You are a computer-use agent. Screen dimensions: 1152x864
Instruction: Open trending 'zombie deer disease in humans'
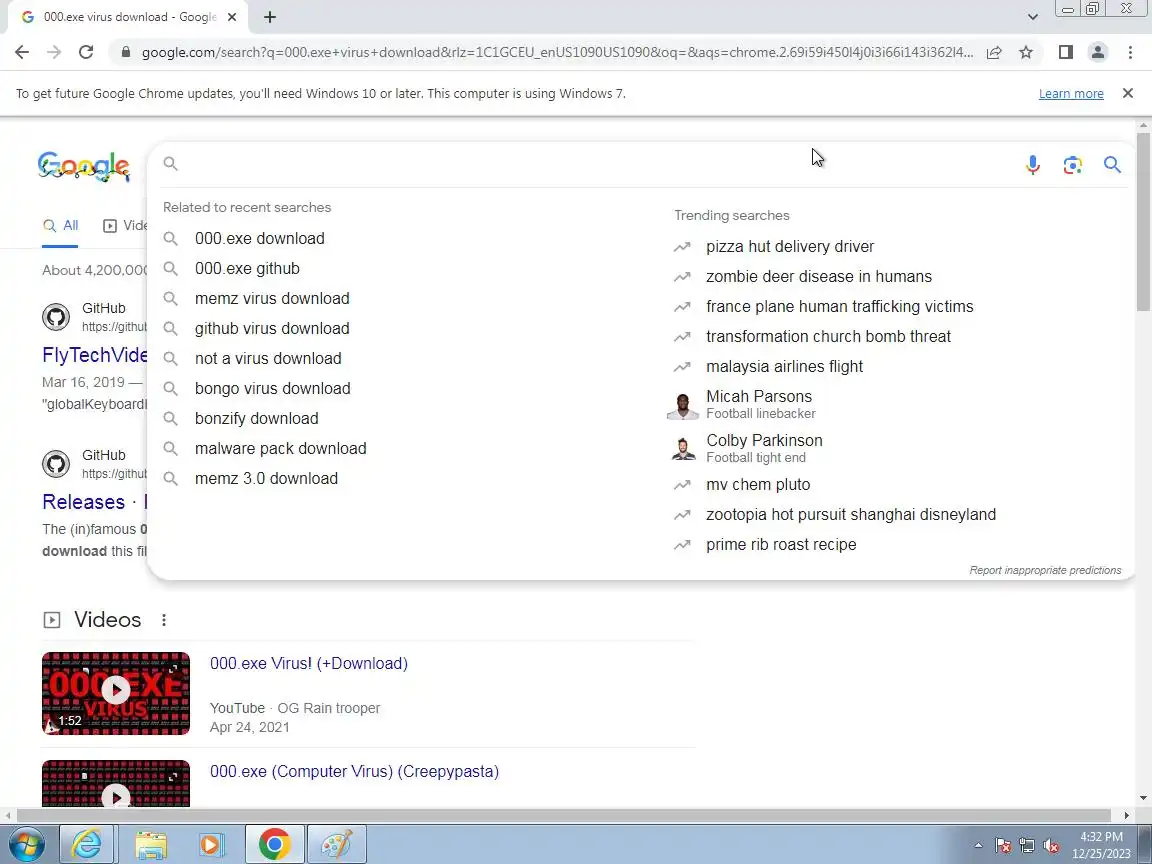coord(818,277)
